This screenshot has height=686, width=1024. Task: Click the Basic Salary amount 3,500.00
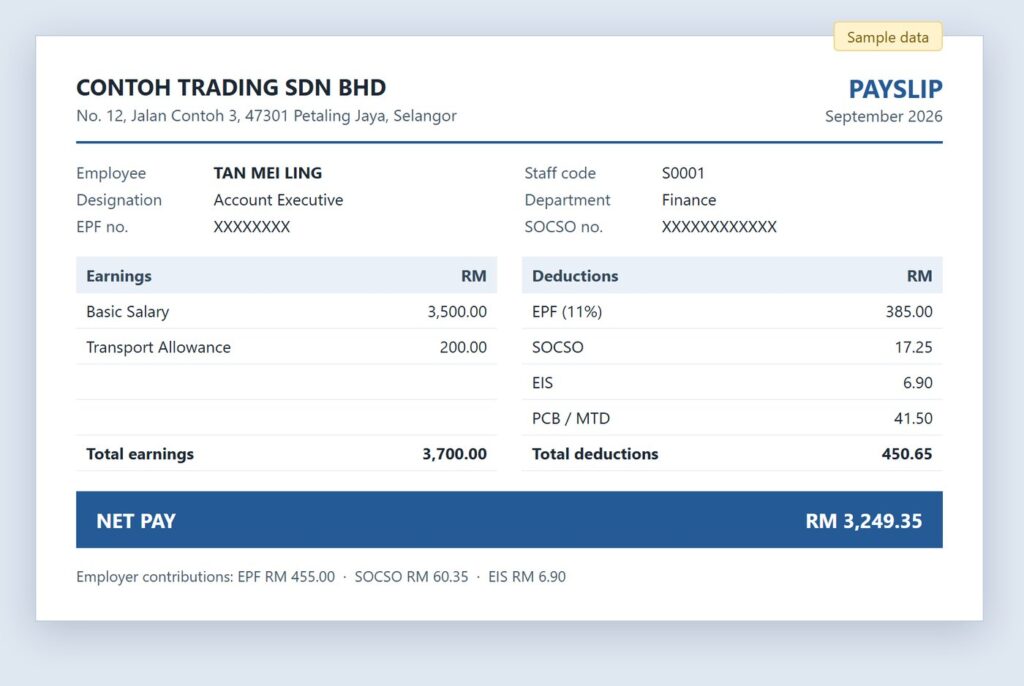tap(457, 312)
